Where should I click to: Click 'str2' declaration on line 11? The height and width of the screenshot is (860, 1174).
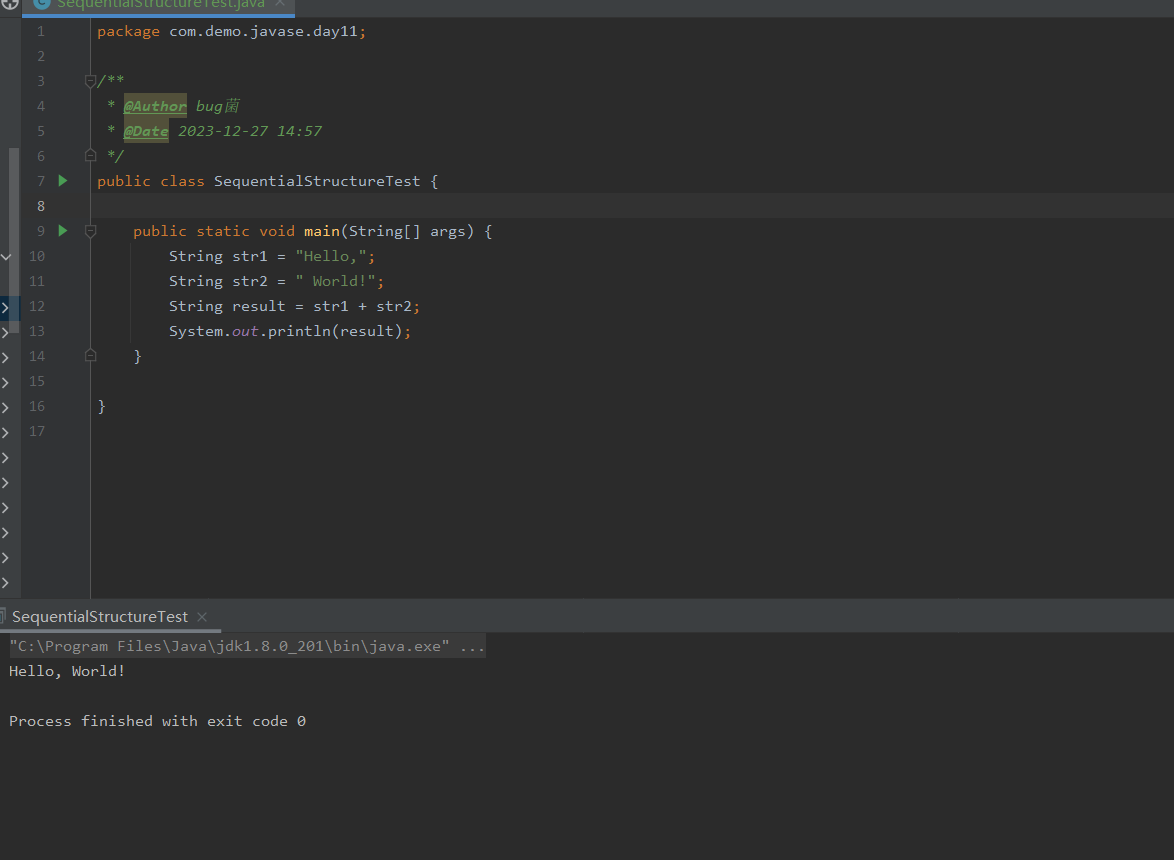click(249, 281)
